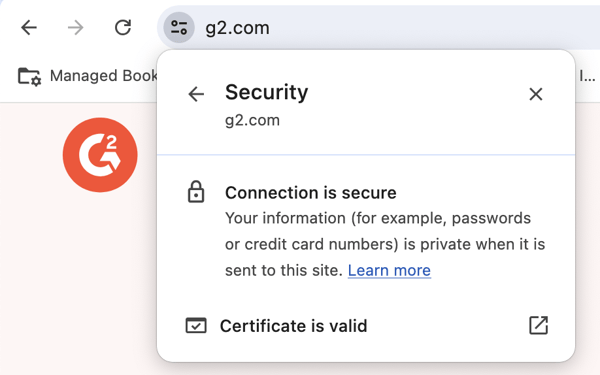Image resolution: width=600 pixels, height=375 pixels.
Task: Click the site information tune icon
Action: (x=179, y=28)
